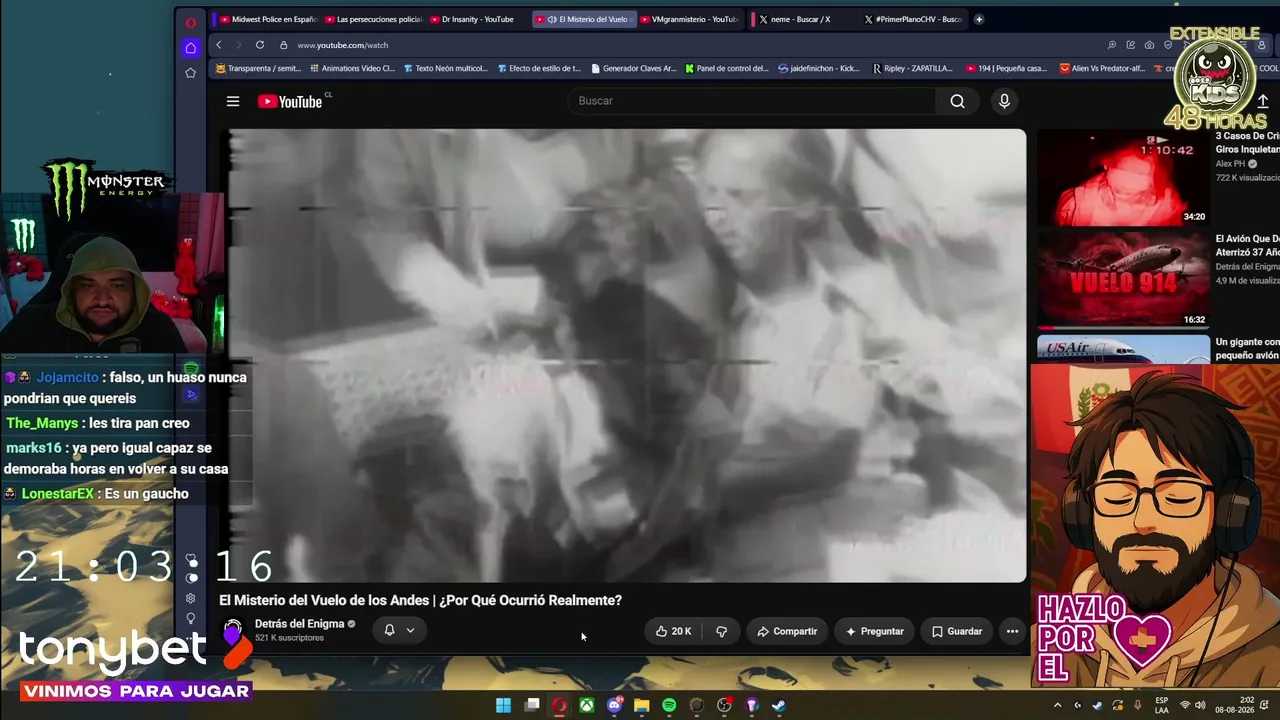Open the three-dot more actions menu
Image resolution: width=1280 pixels, height=720 pixels.
1012,631
